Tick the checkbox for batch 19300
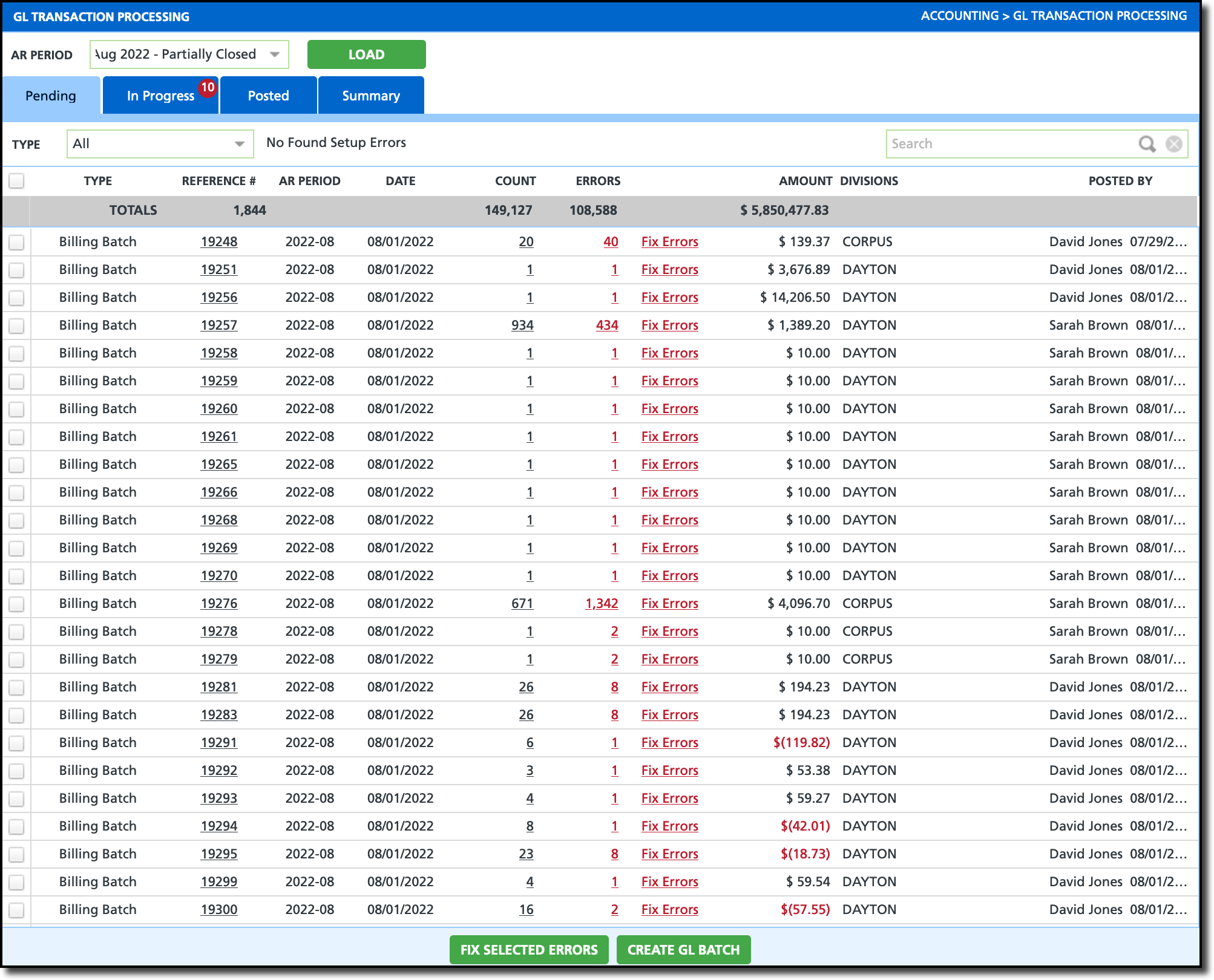The image size is (1214, 980). (x=17, y=910)
